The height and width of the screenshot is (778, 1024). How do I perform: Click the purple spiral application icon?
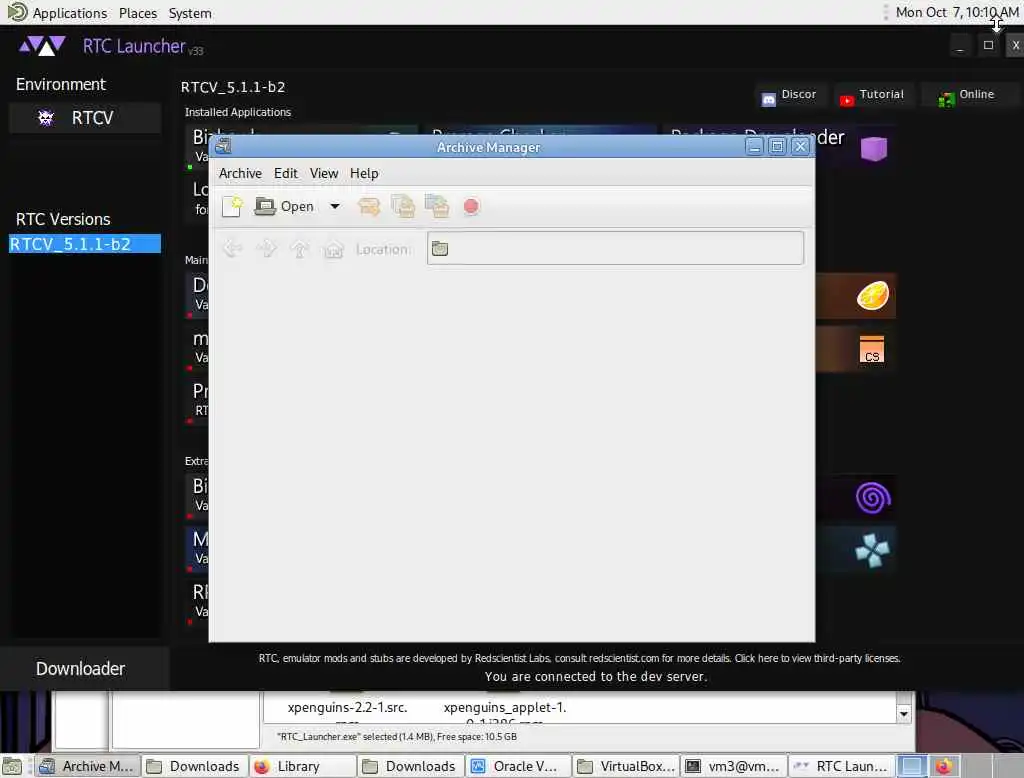[872, 498]
